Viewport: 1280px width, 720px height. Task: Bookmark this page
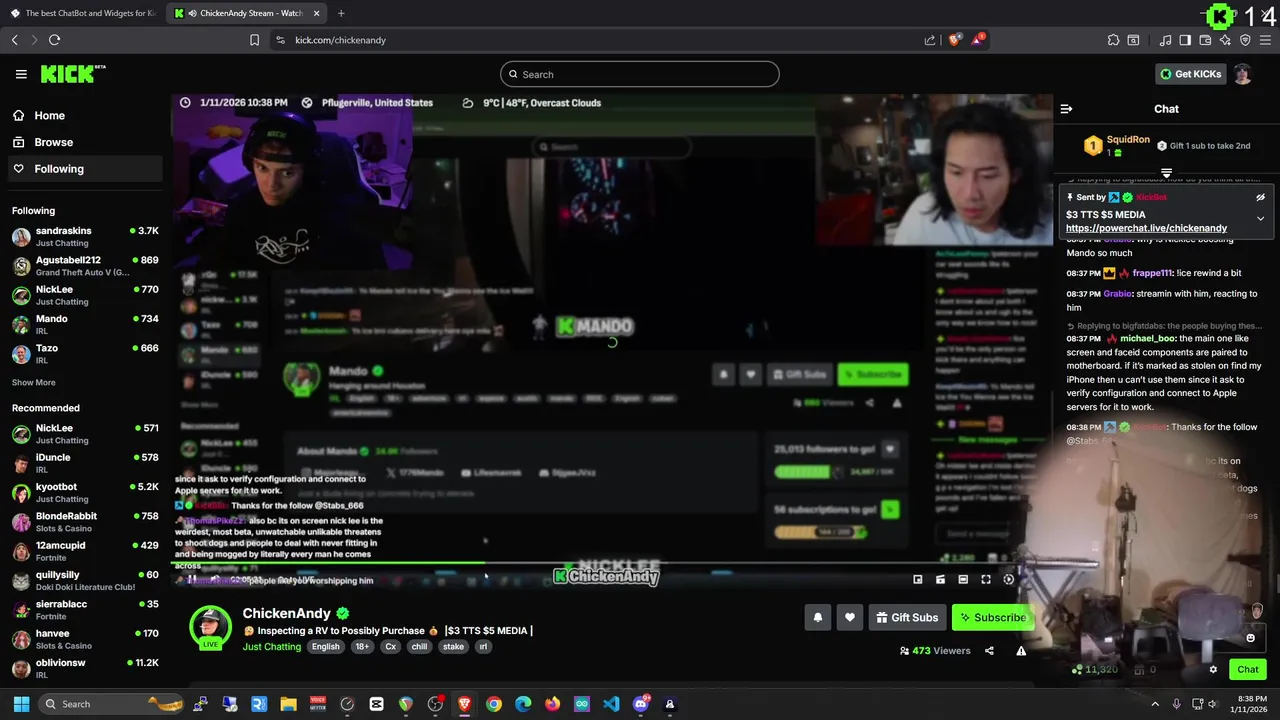(254, 40)
